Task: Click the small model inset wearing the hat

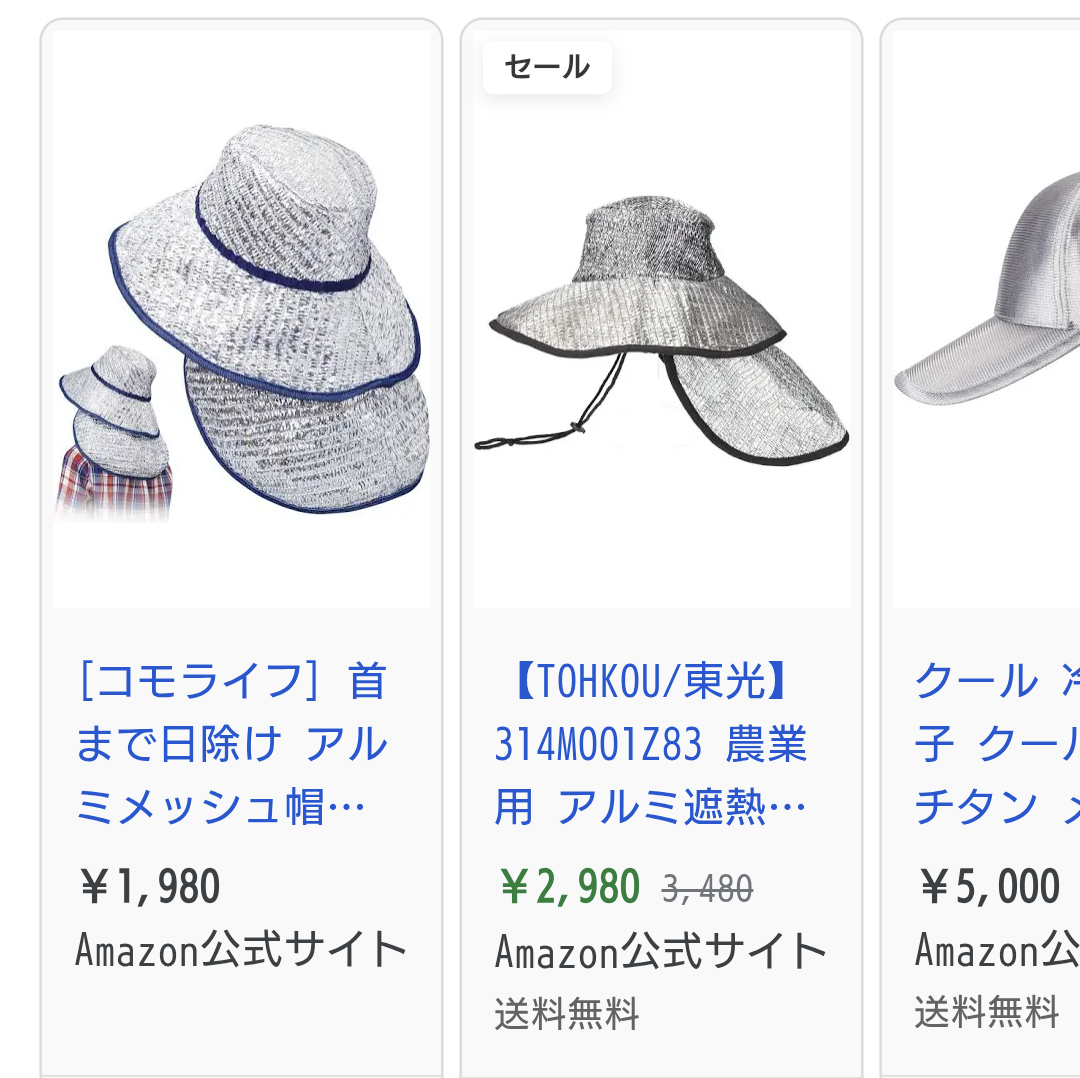Action: click(x=114, y=433)
